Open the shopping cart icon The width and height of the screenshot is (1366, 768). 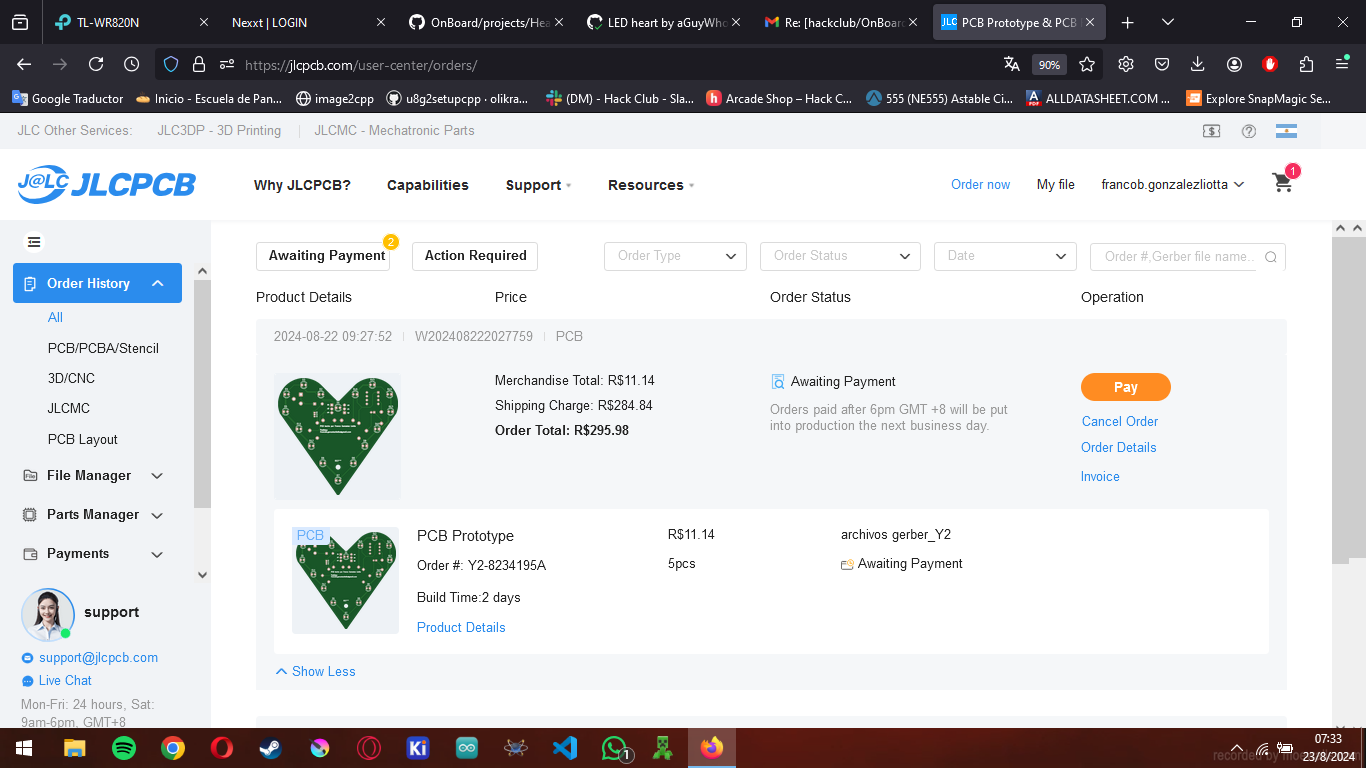pos(1282,183)
